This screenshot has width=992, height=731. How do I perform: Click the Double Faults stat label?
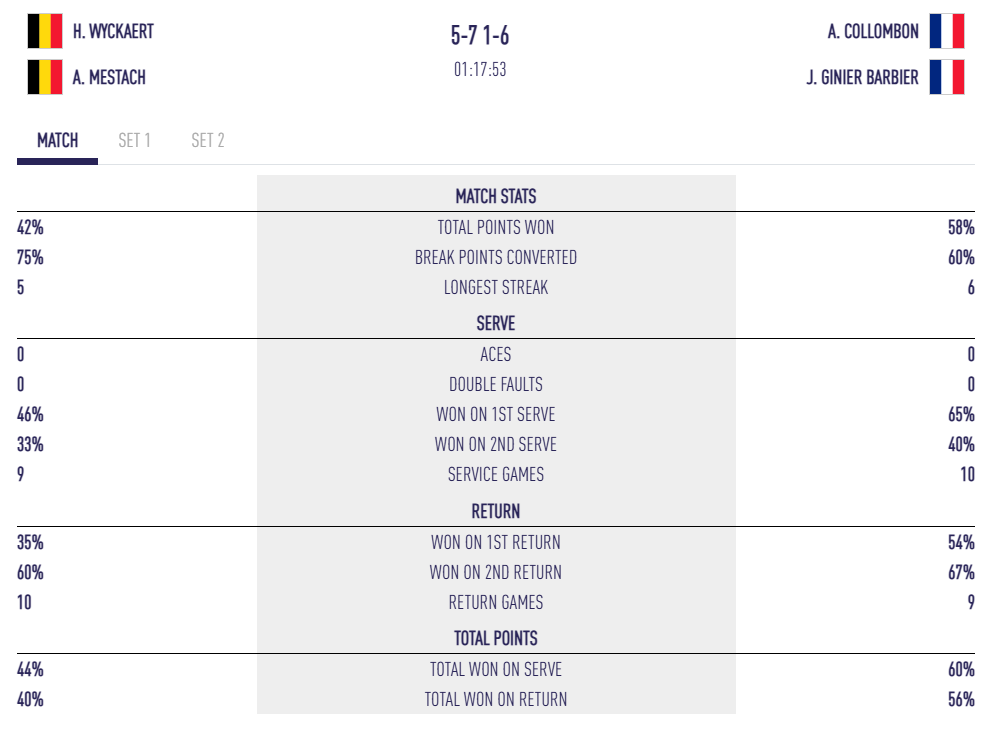496,384
